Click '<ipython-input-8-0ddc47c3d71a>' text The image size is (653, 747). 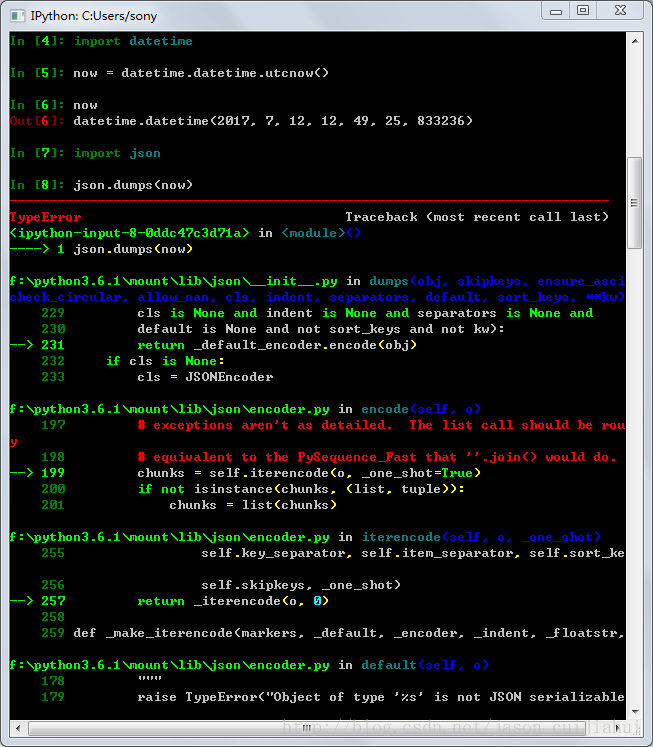[x=129, y=233]
